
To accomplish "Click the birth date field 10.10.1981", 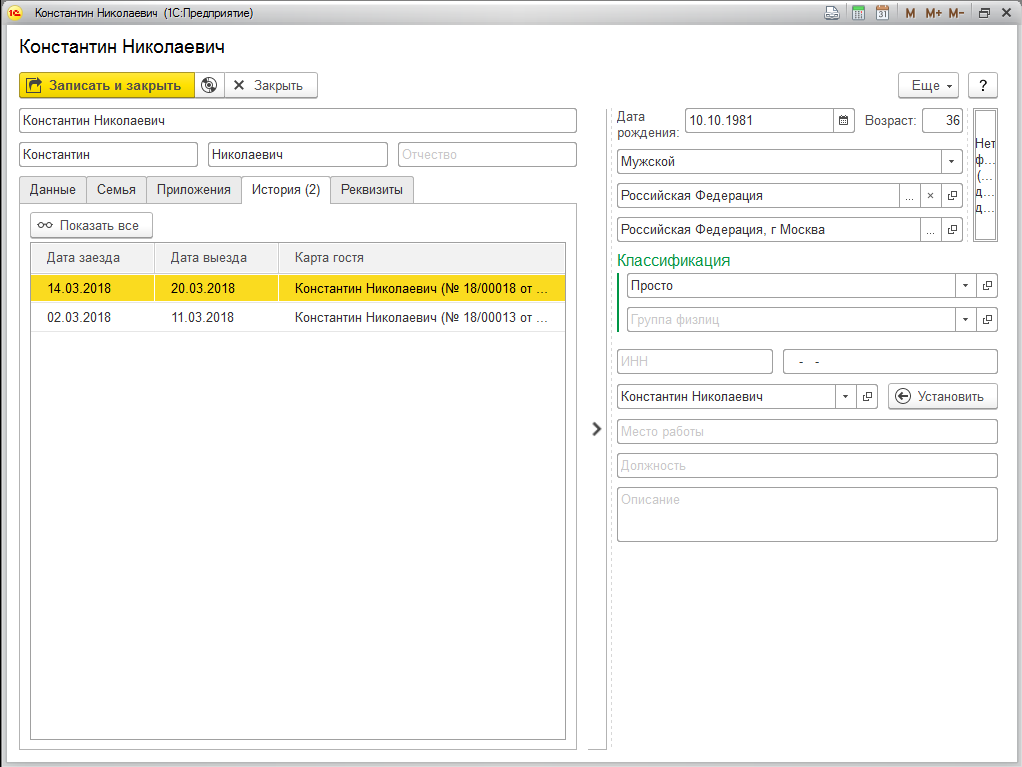I will point(759,121).
